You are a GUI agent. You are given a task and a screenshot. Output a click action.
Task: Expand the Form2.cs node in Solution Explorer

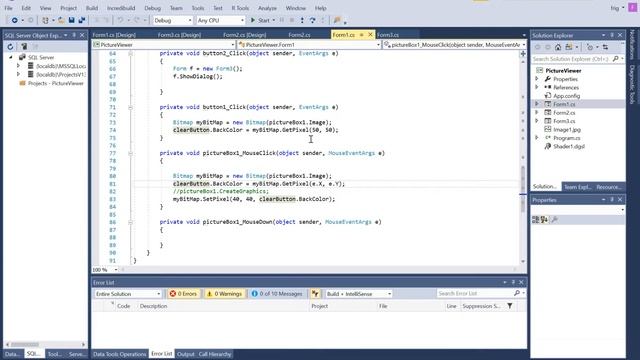tap(537, 113)
